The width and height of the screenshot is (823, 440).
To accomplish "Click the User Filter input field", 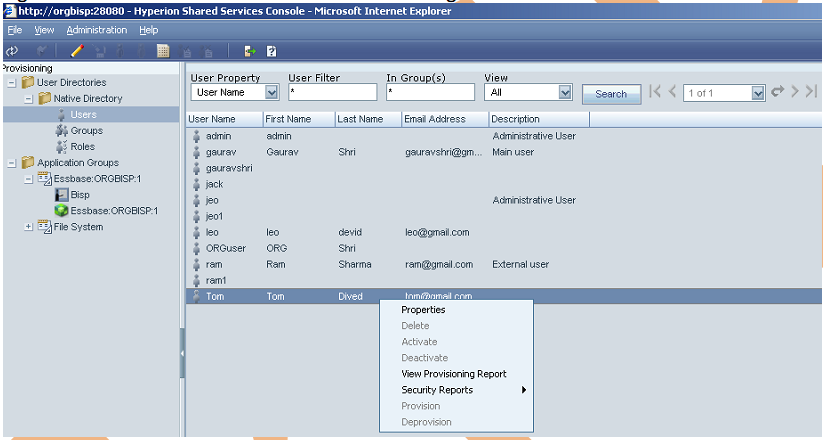I will pos(332,92).
